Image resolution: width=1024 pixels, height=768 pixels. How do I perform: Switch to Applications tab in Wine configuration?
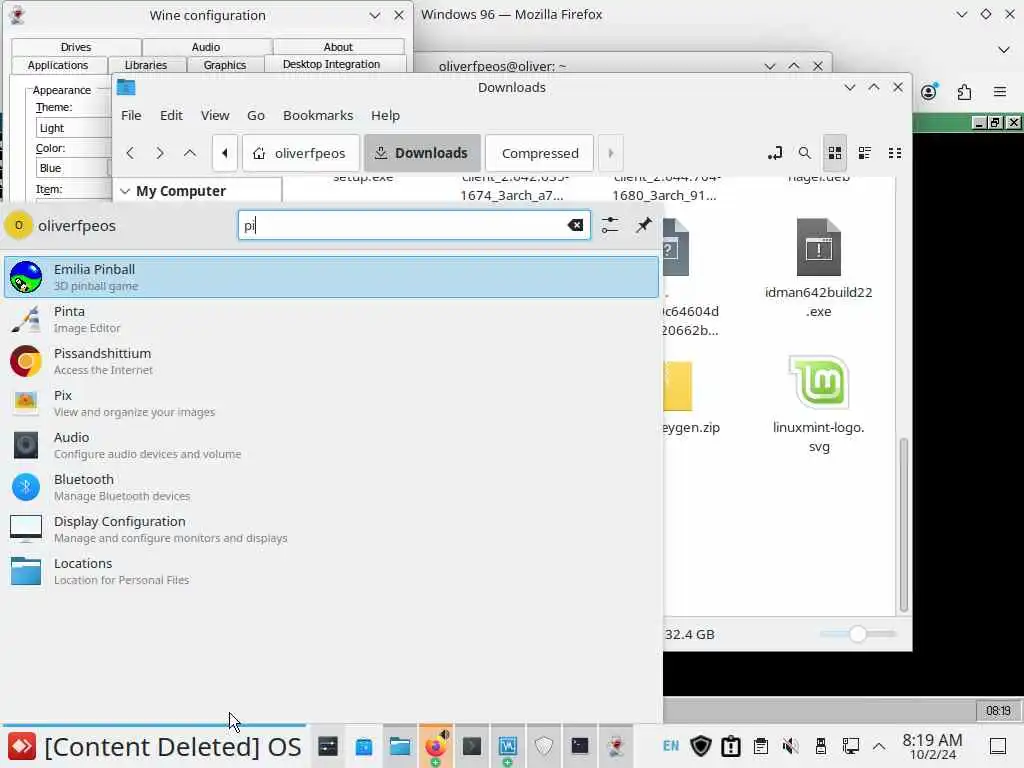57,65
